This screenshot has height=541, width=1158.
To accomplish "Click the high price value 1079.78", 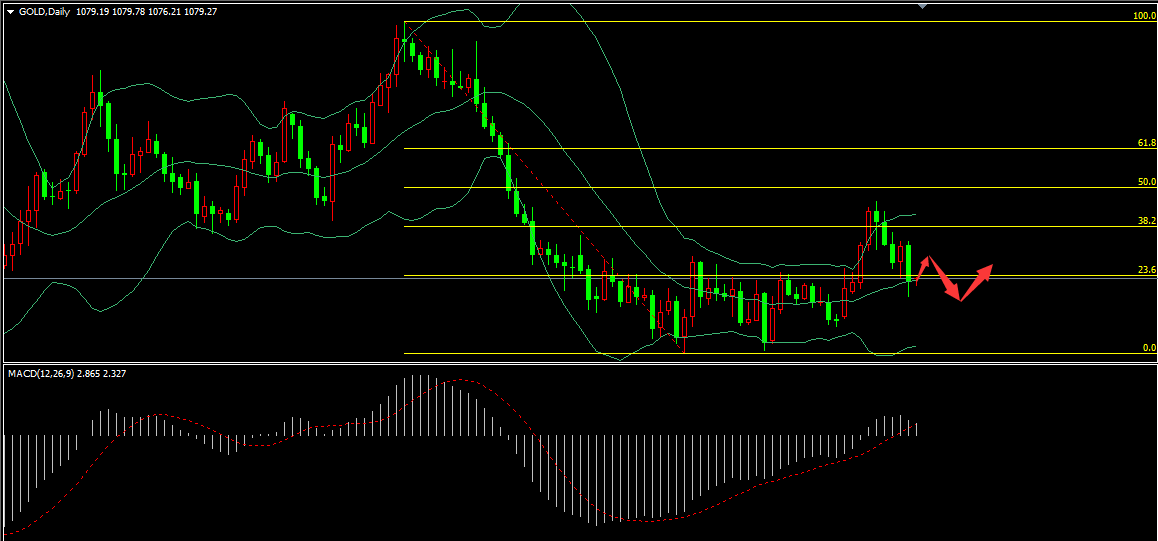I will tap(129, 12).
